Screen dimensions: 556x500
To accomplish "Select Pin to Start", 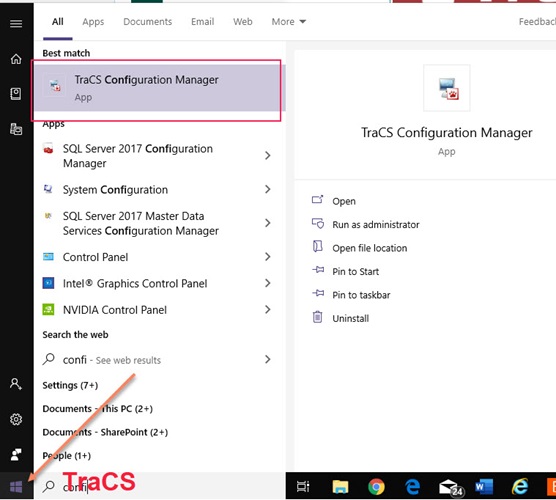I will pos(355,271).
